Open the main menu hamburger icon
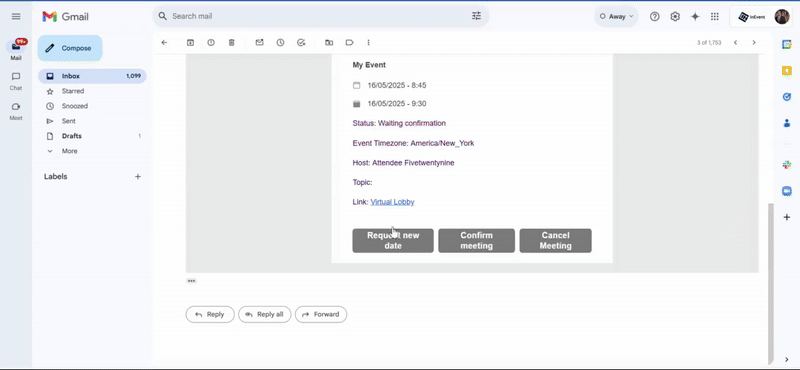This screenshot has width=800, height=370. click(x=16, y=16)
